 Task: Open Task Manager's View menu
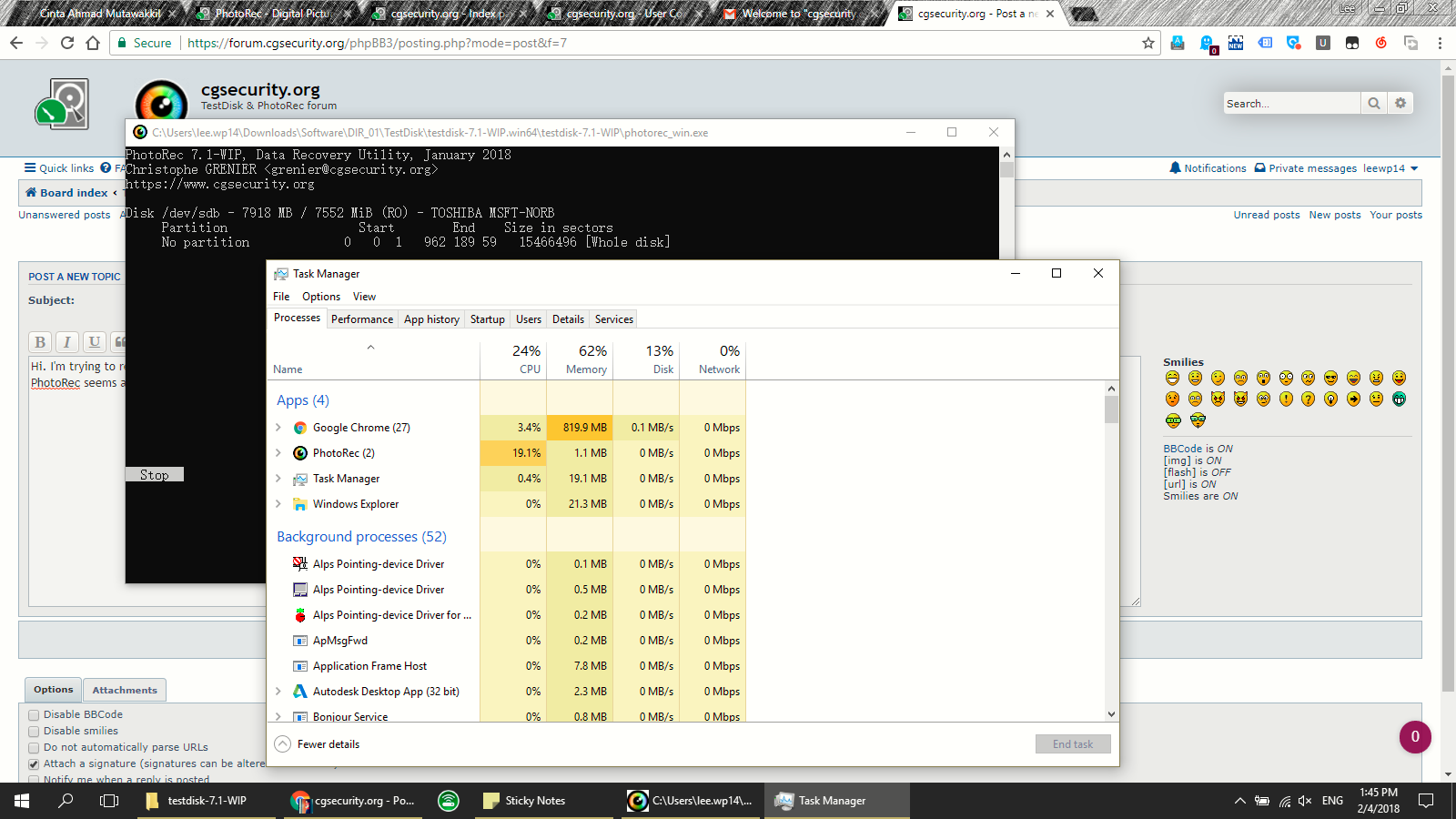coord(364,297)
